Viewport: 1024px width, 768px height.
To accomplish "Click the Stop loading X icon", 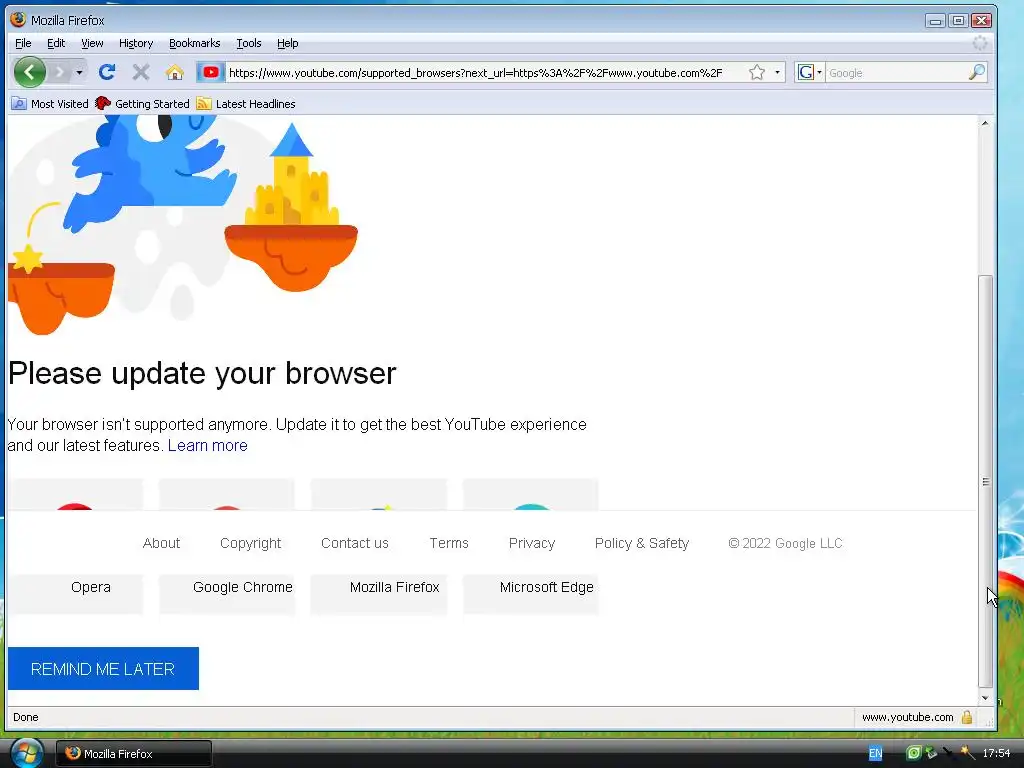I will (140, 72).
